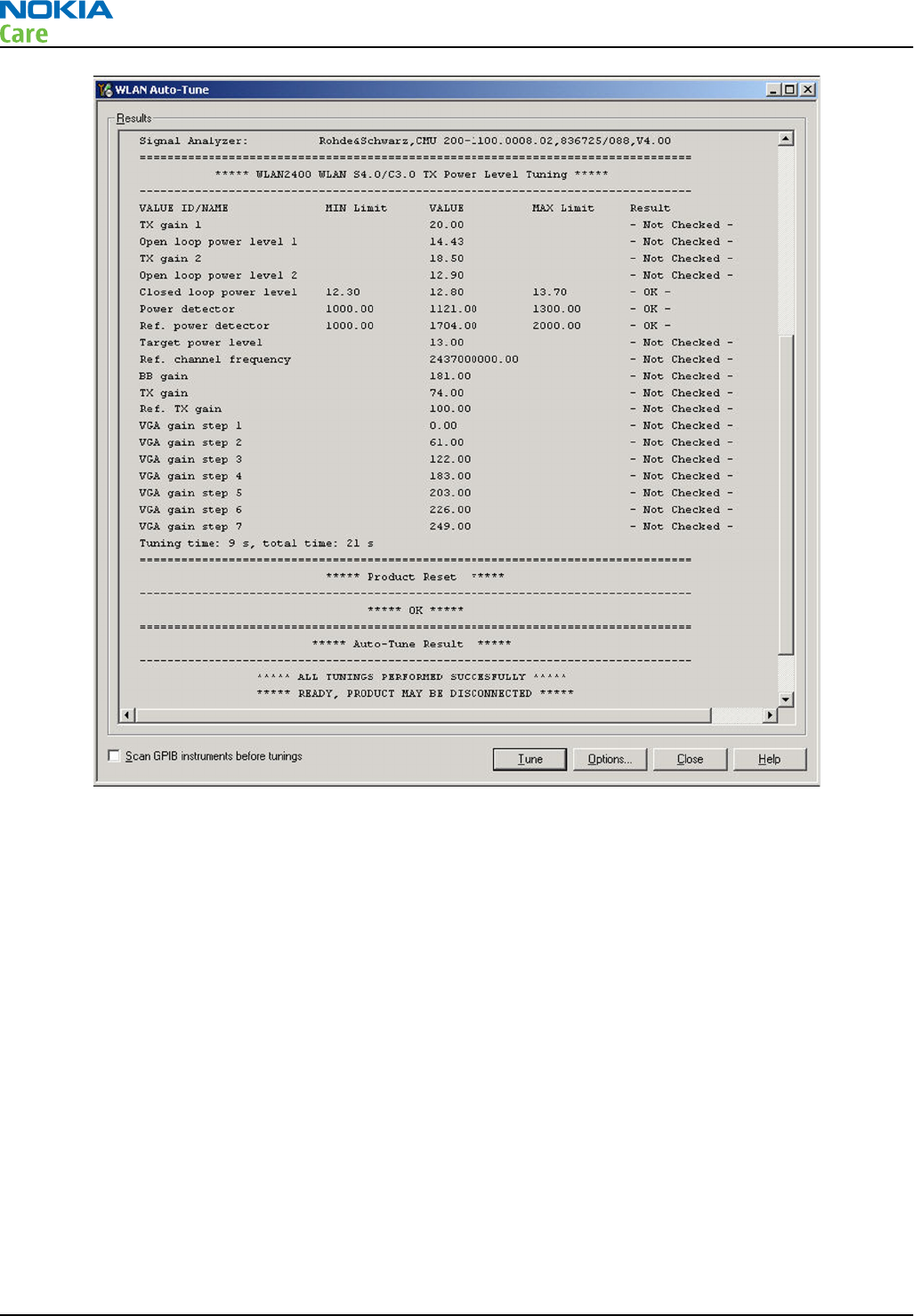914x1316 pixels.
Task: Select the 'Open loop power level 2' row
Action: click(436, 276)
